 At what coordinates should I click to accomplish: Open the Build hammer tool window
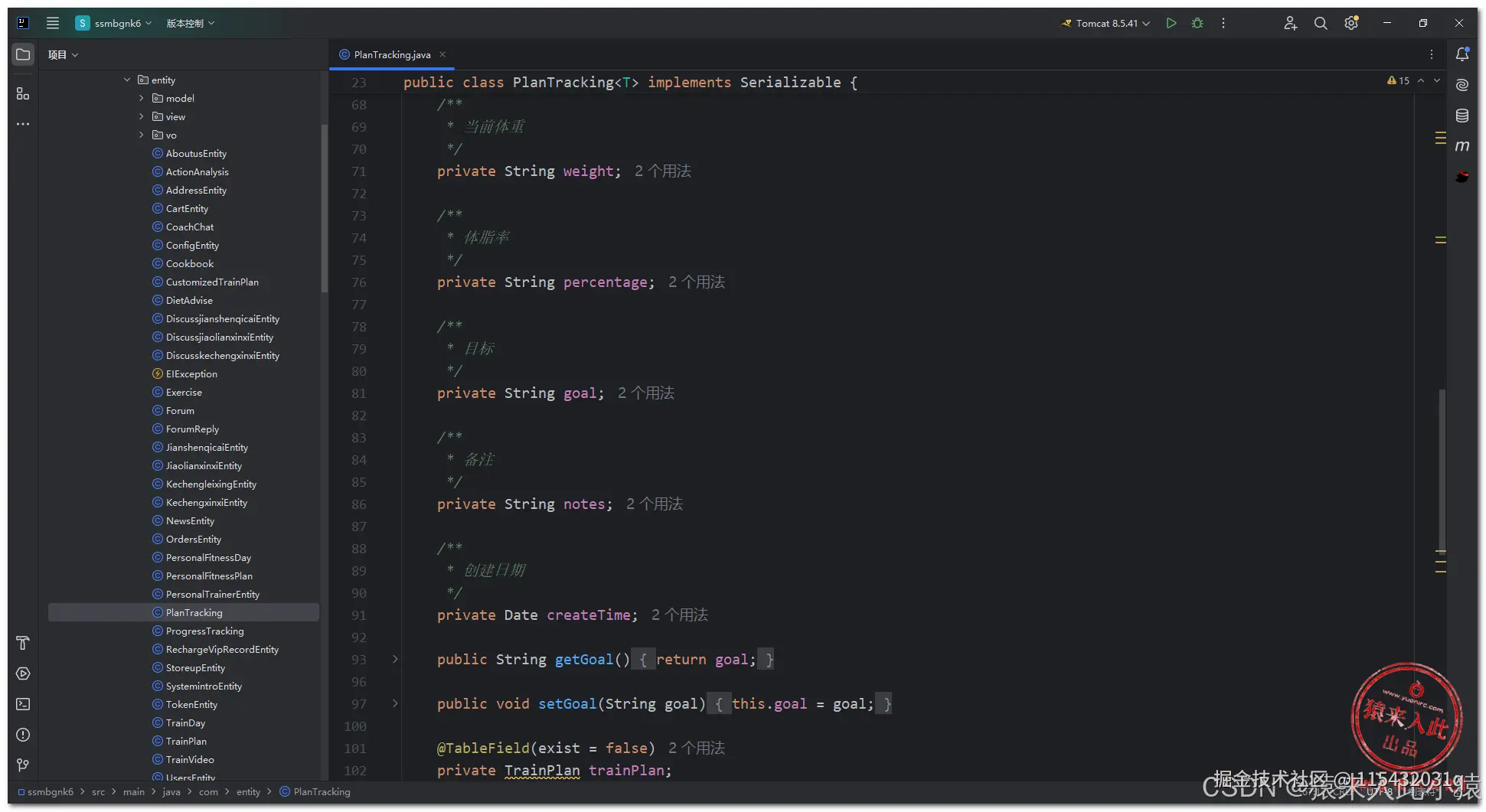pos(23,643)
